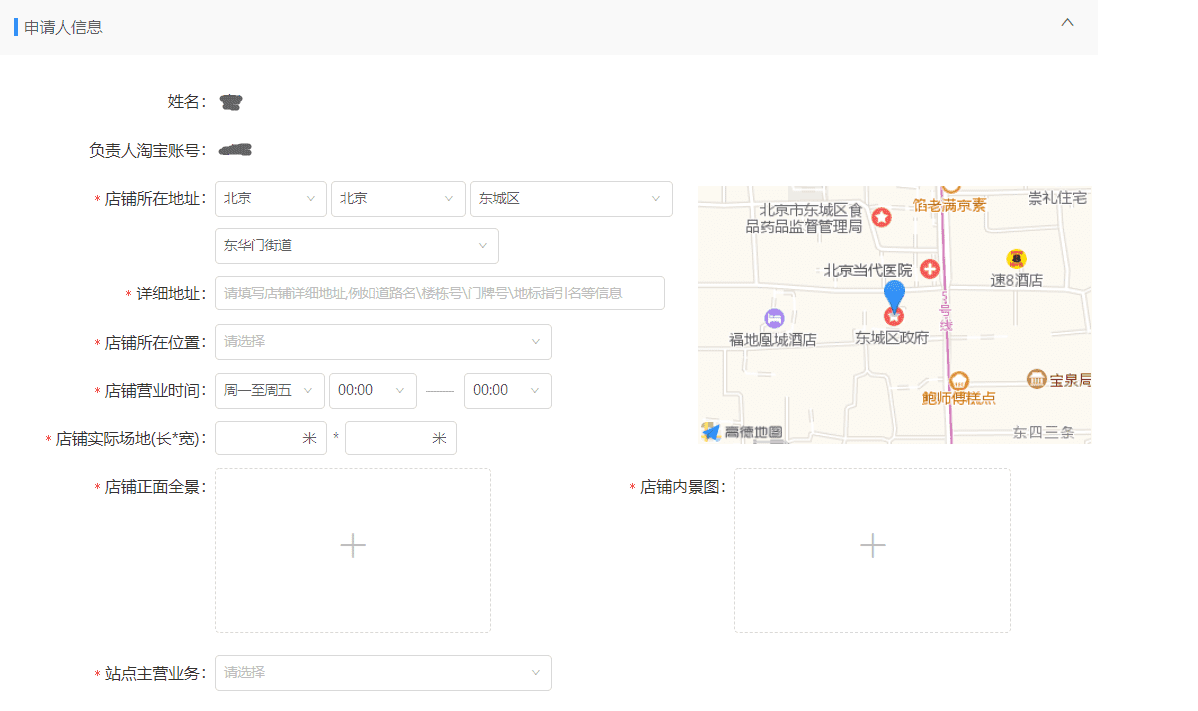Open the start time 00:00 dropdown
This screenshot has height=711, width=1198.
point(373,390)
